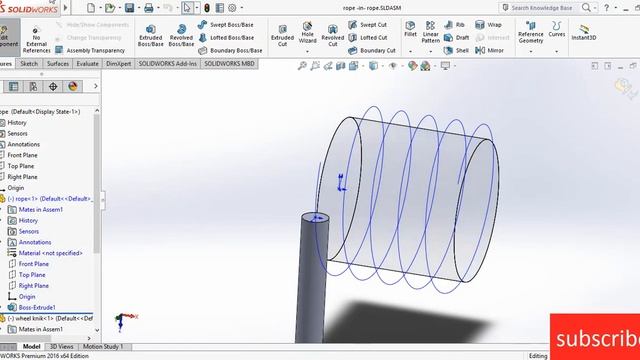Switch to the Motion Study 1 tab
The height and width of the screenshot is (360, 640).
coord(103,347)
